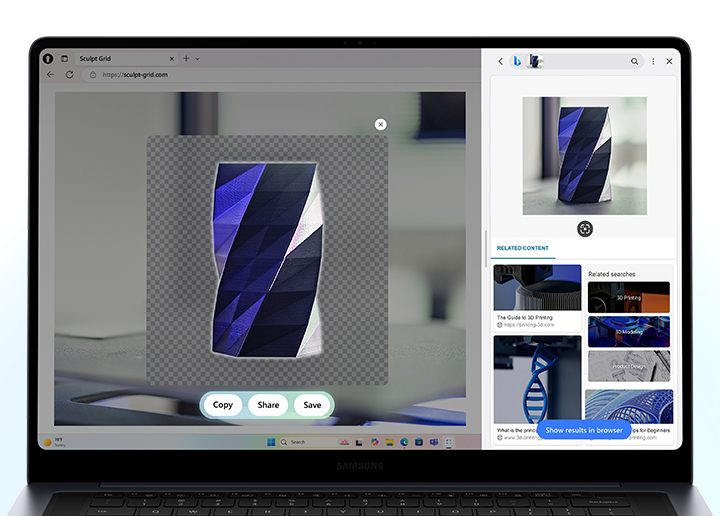Open the Windows Start menu
The image size is (720, 516).
(270, 442)
